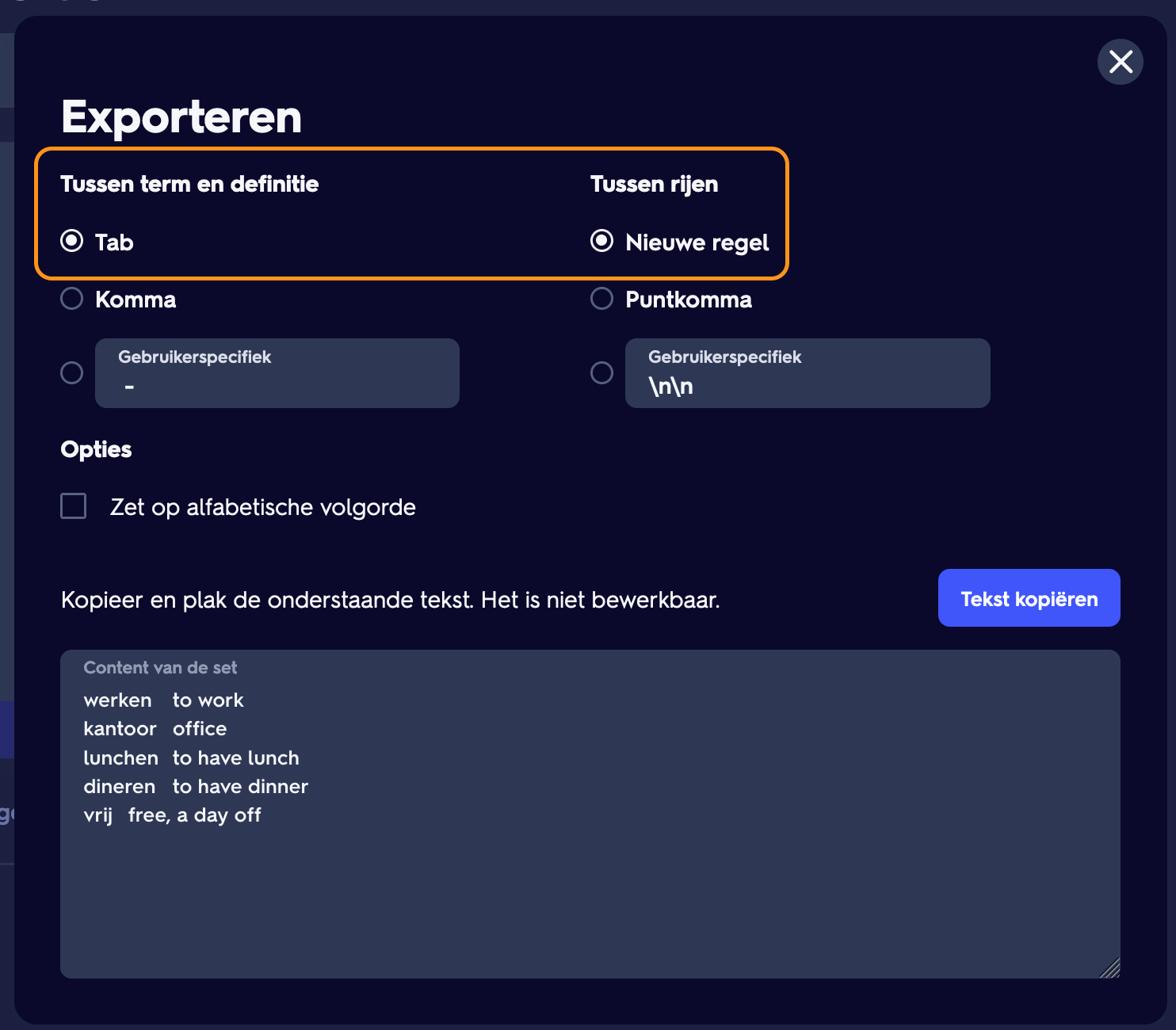The height and width of the screenshot is (1030, 1176).
Task: Select the Tab separator option
Action: pos(72,241)
